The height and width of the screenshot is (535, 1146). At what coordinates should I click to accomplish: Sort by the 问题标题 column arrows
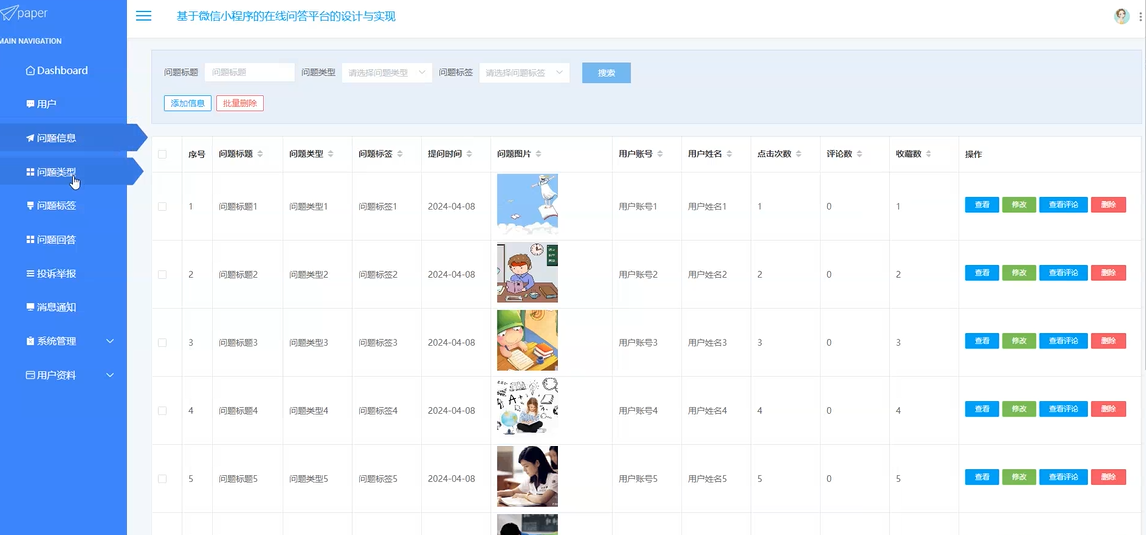click(x=260, y=154)
